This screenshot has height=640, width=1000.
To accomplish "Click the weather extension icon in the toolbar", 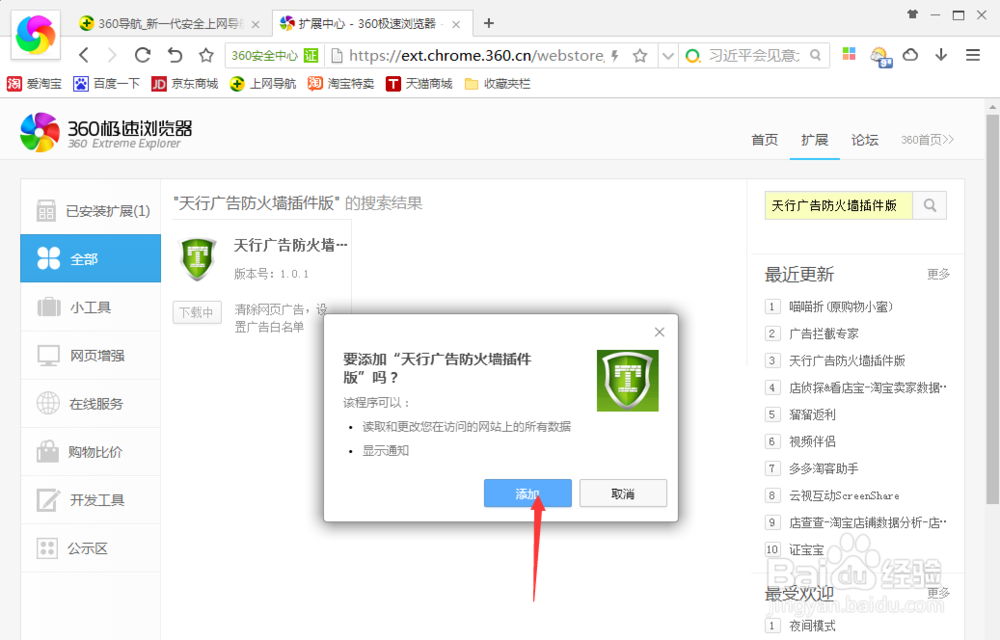I will (881, 56).
